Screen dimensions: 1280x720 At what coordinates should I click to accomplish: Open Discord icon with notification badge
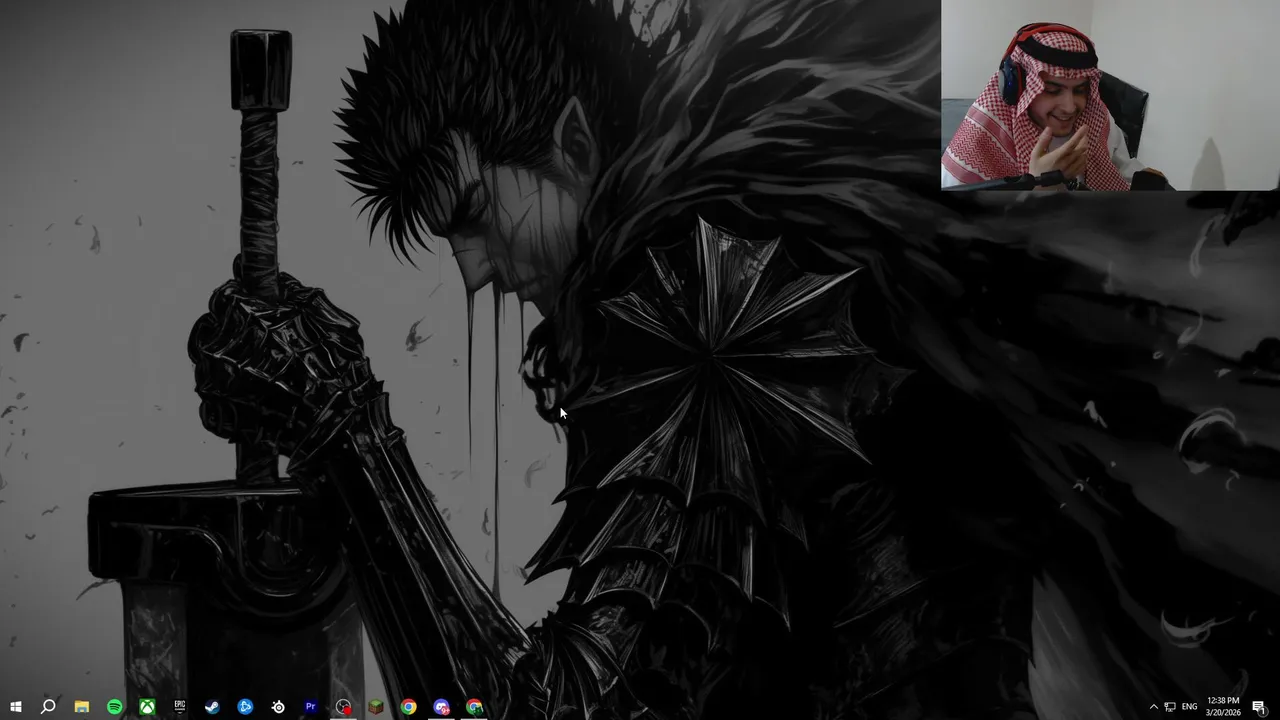(441, 707)
